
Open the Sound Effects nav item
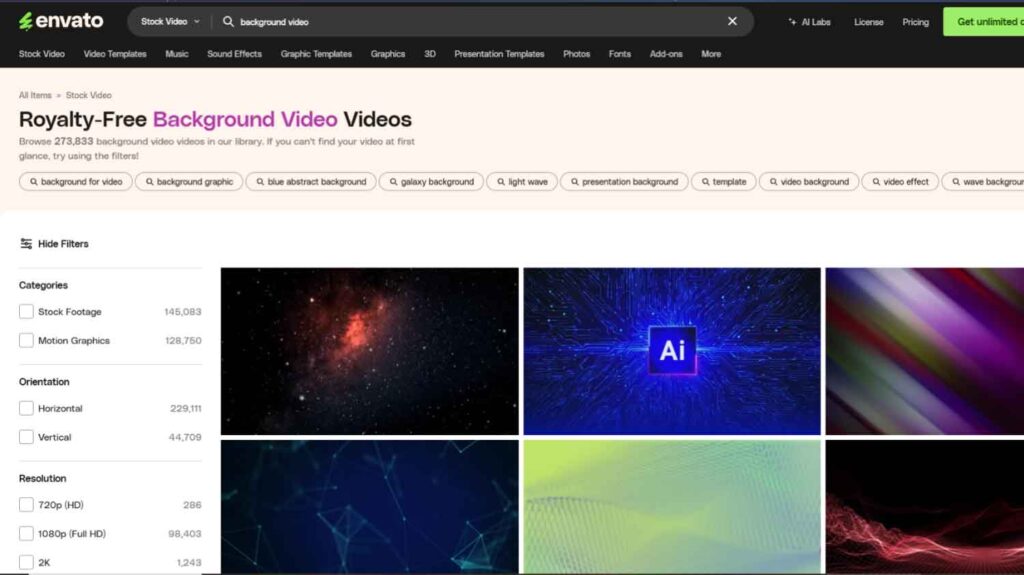point(234,54)
